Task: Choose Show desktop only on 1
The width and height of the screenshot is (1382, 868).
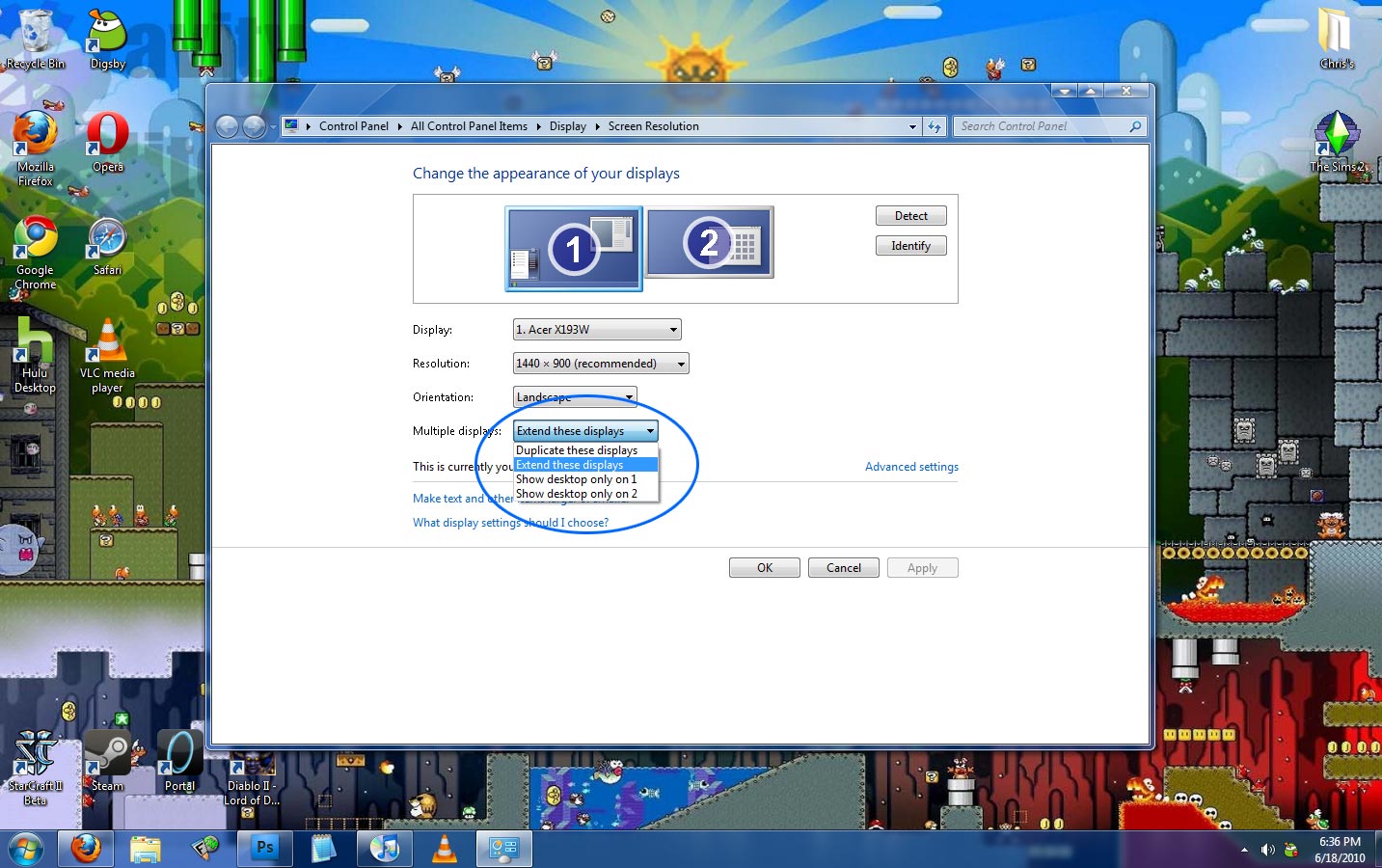Action: coord(585,479)
